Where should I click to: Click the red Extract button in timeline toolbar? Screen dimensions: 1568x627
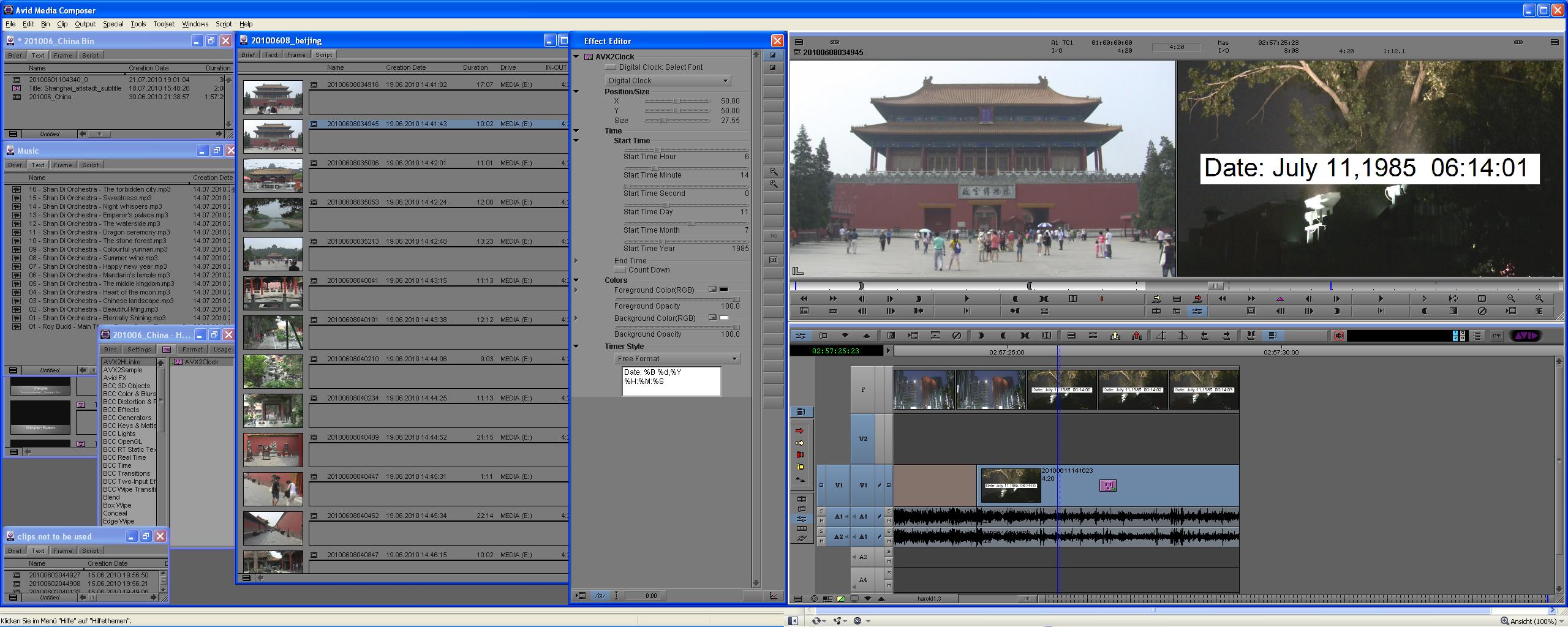click(x=1137, y=336)
